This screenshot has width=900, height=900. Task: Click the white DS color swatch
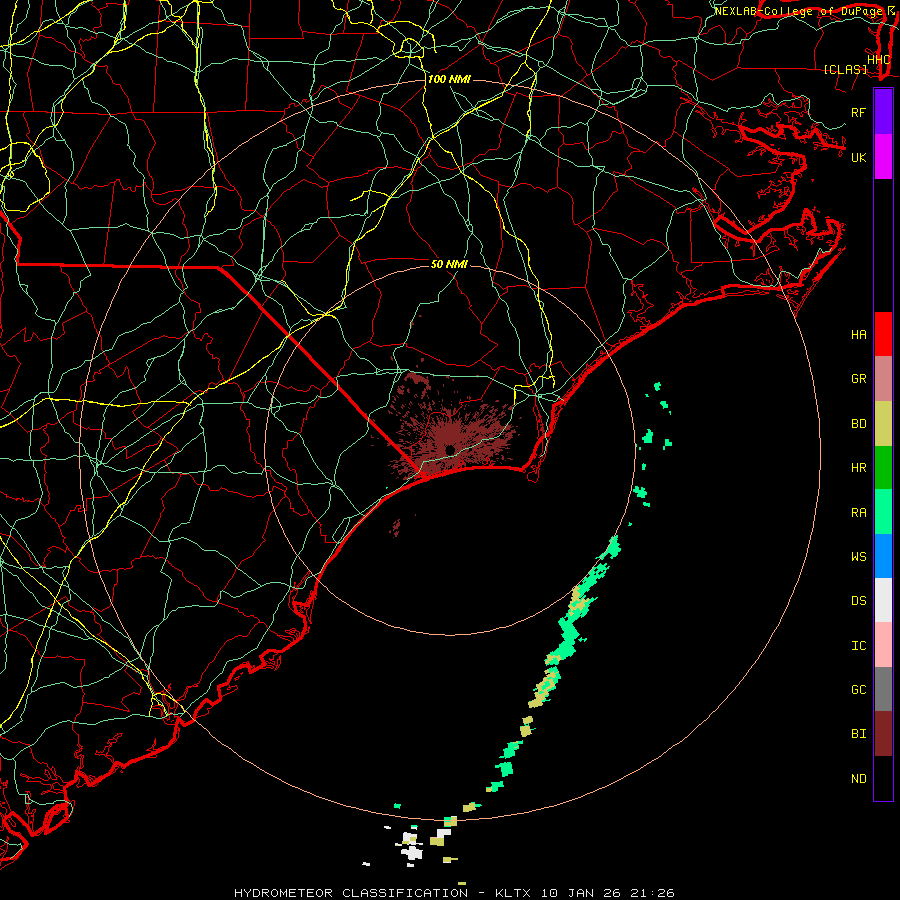click(x=883, y=600)
